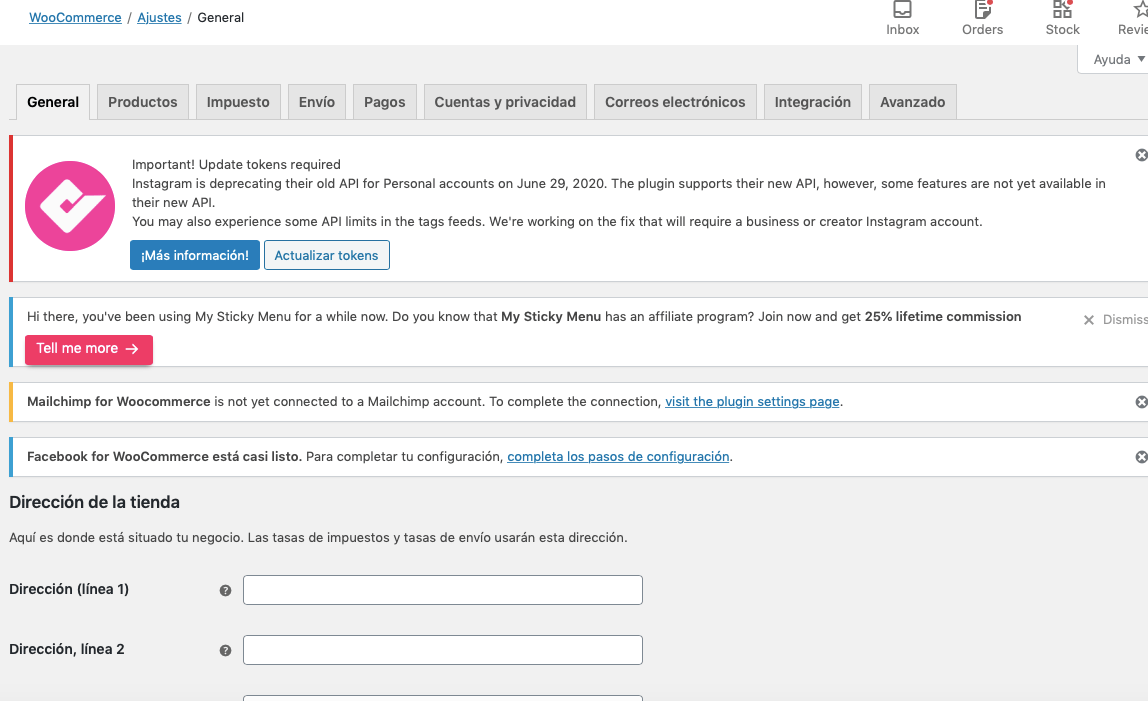Go to WooCommerce breadcrumb link

click(75, 18)
